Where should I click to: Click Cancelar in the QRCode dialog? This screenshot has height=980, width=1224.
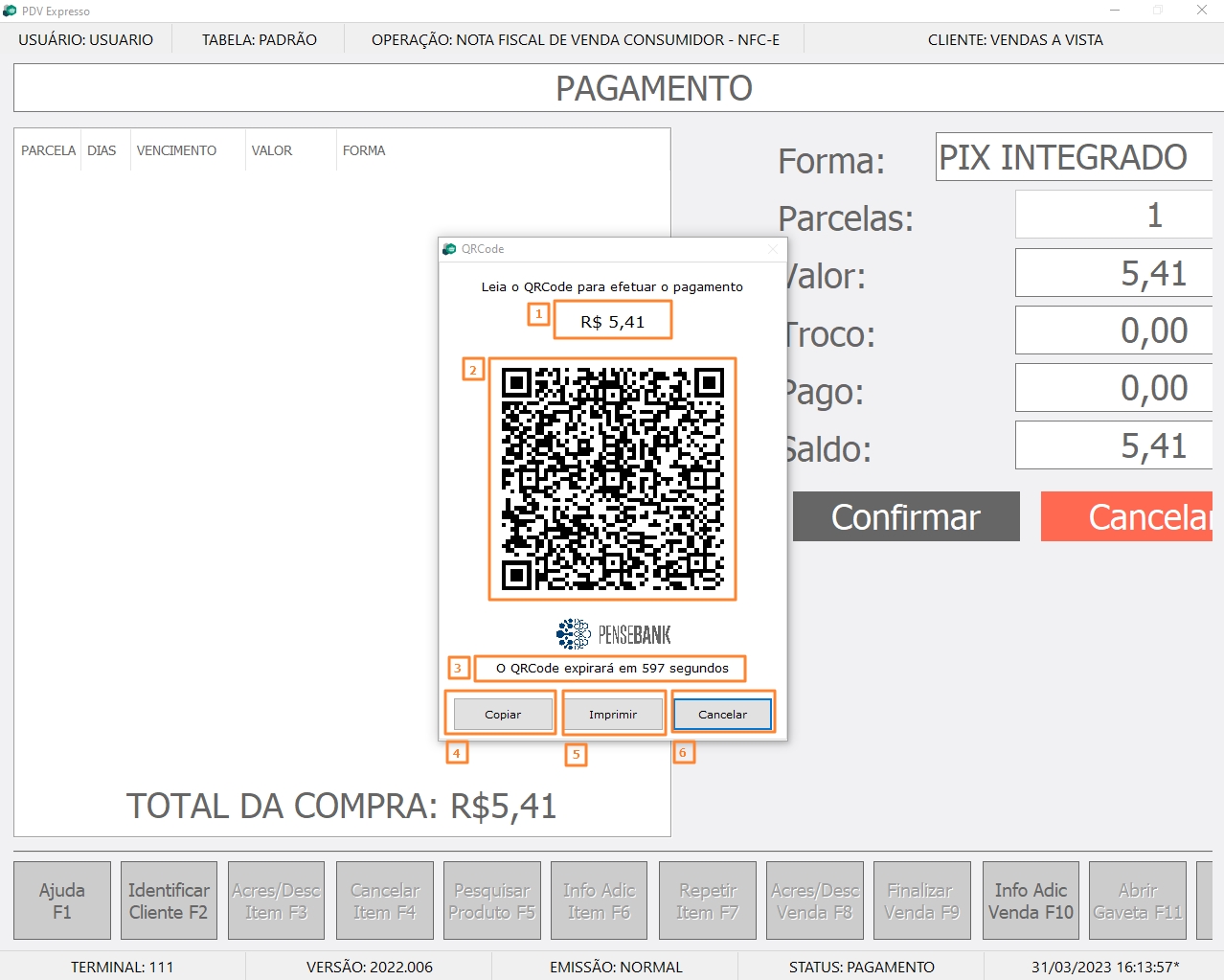(722, 714)
